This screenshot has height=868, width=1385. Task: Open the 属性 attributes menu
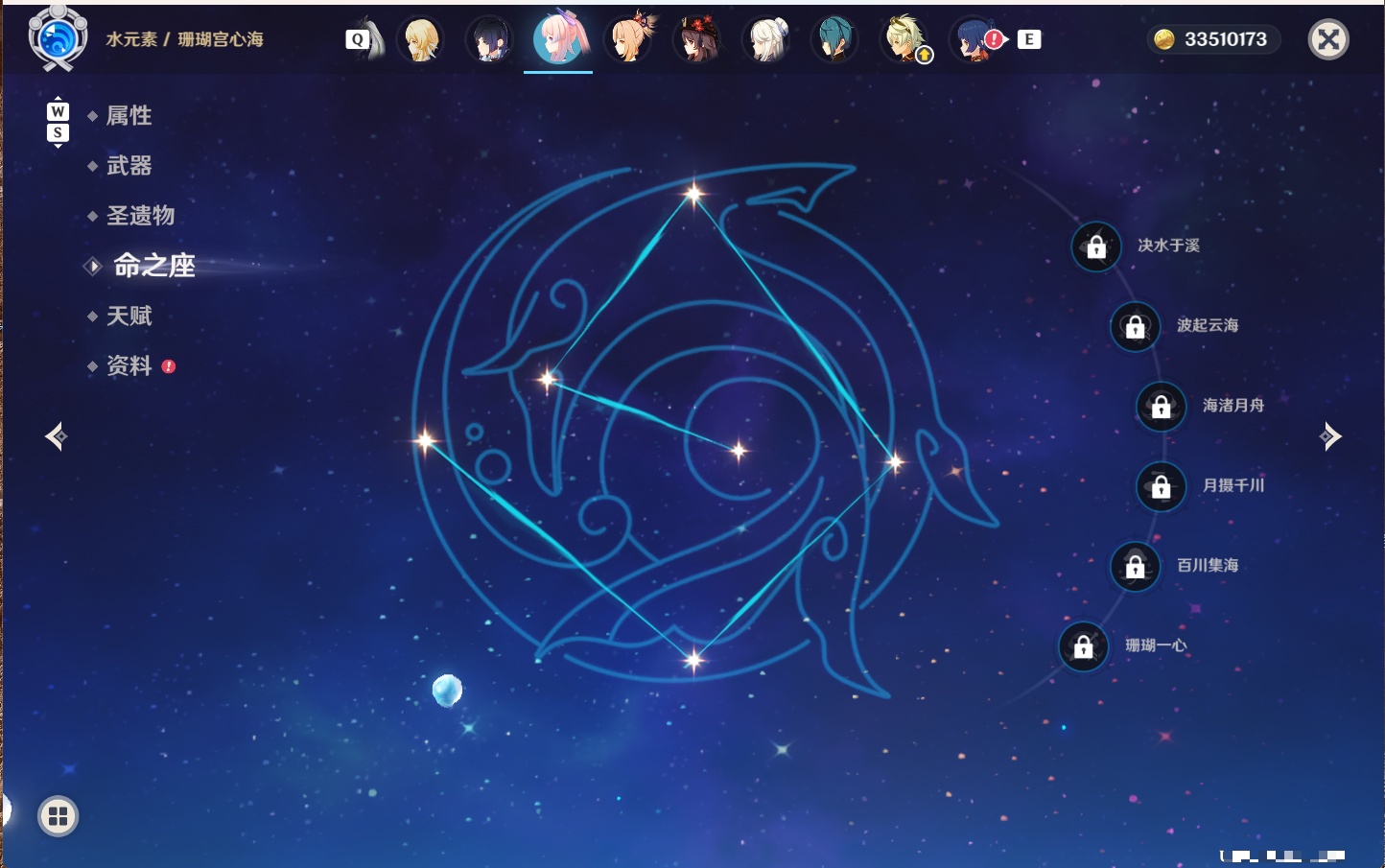click(129, 116)
